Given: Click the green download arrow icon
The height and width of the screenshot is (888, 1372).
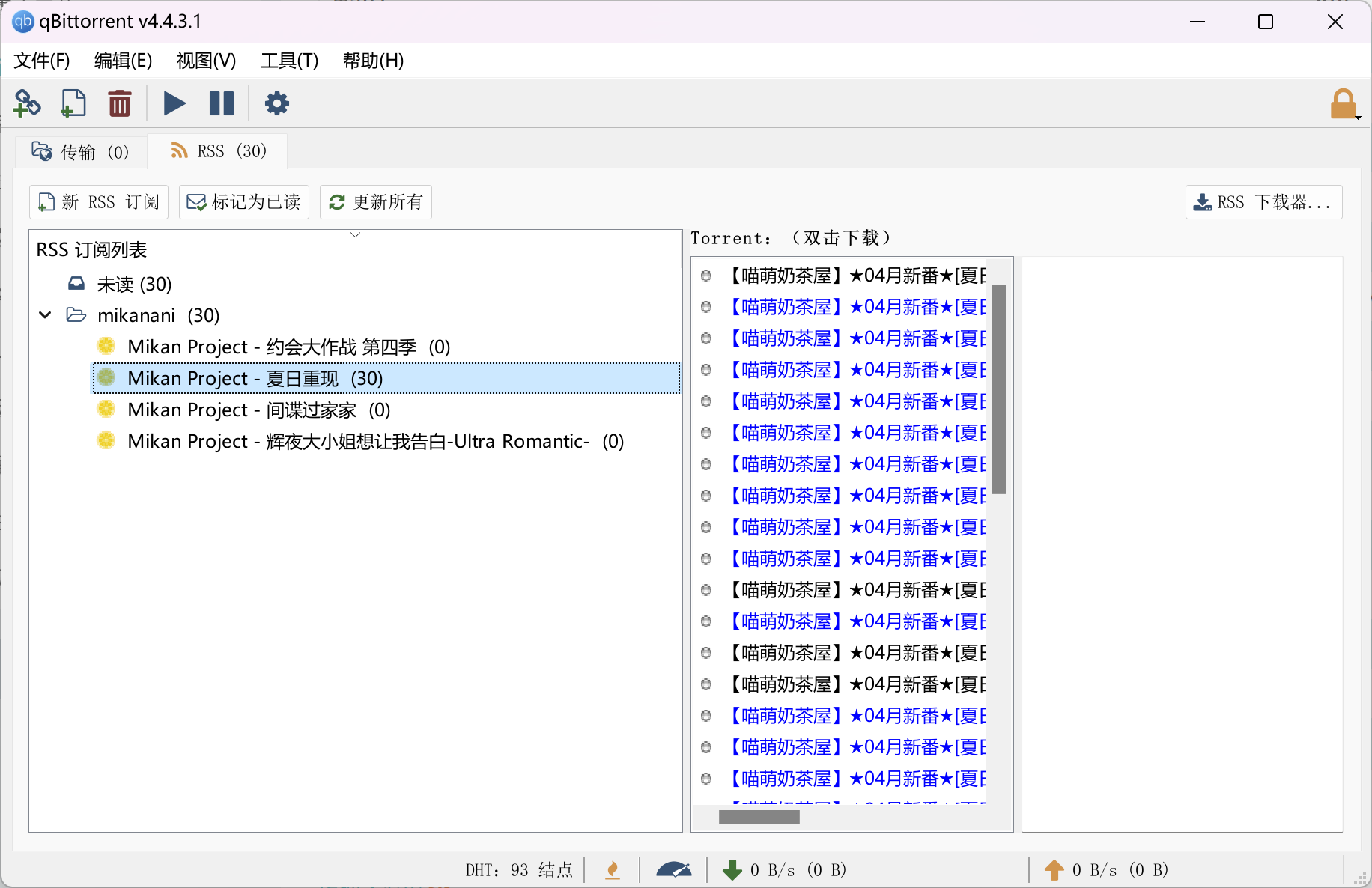Looking at the screenshot, I should pyautogui.click(x=732, y=870).
